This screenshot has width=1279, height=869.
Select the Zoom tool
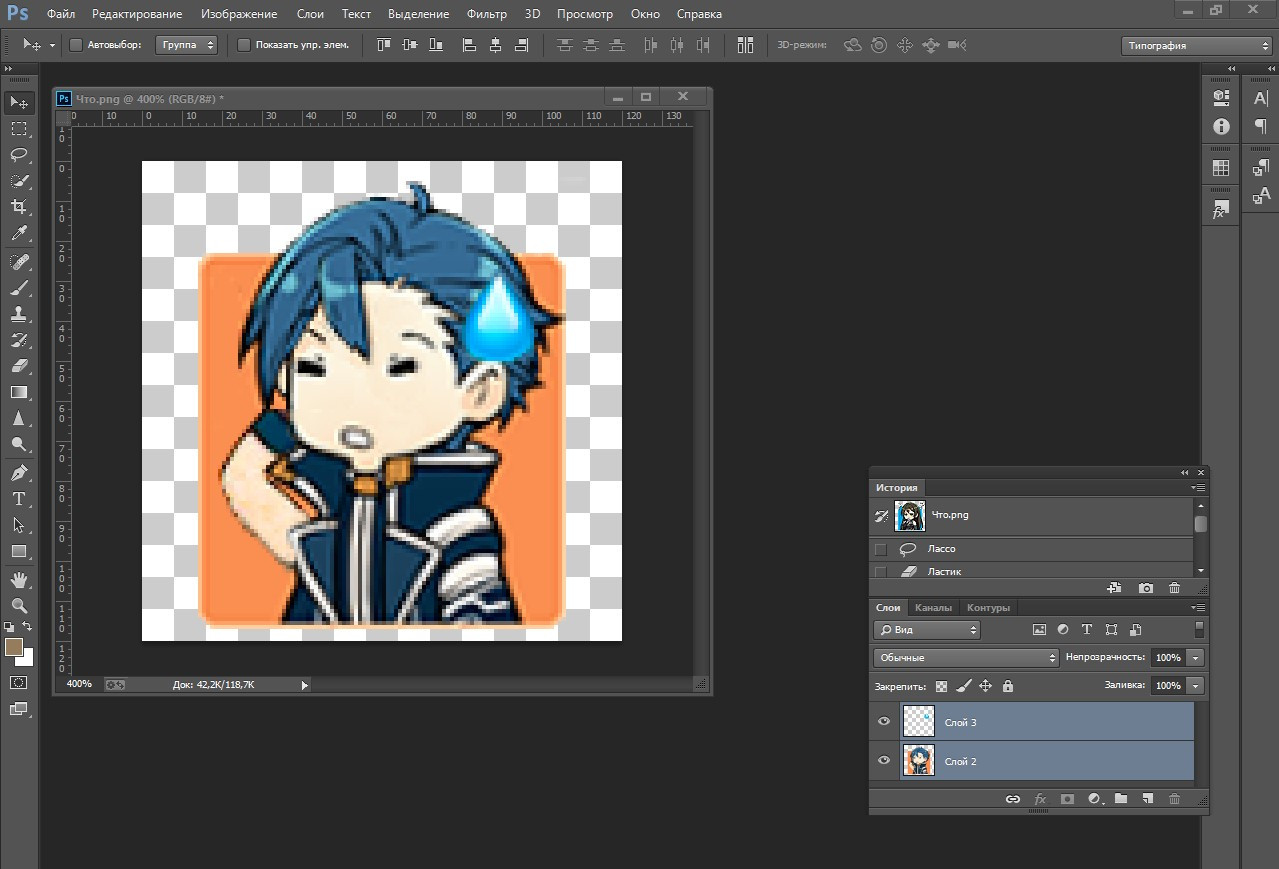click(x=19, y=605)
